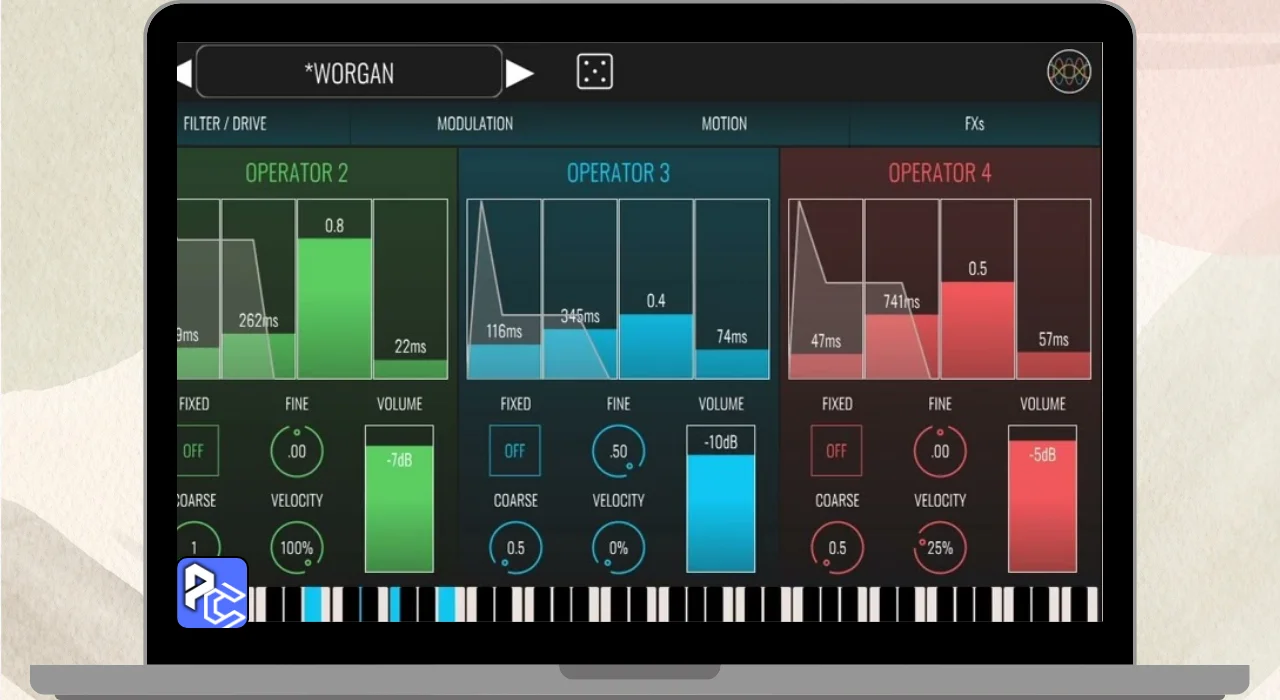Image resolution: width=1280 pixels, height=700 pixels.
Task: Select the FXs tab
Action: (x=974, y=124)
